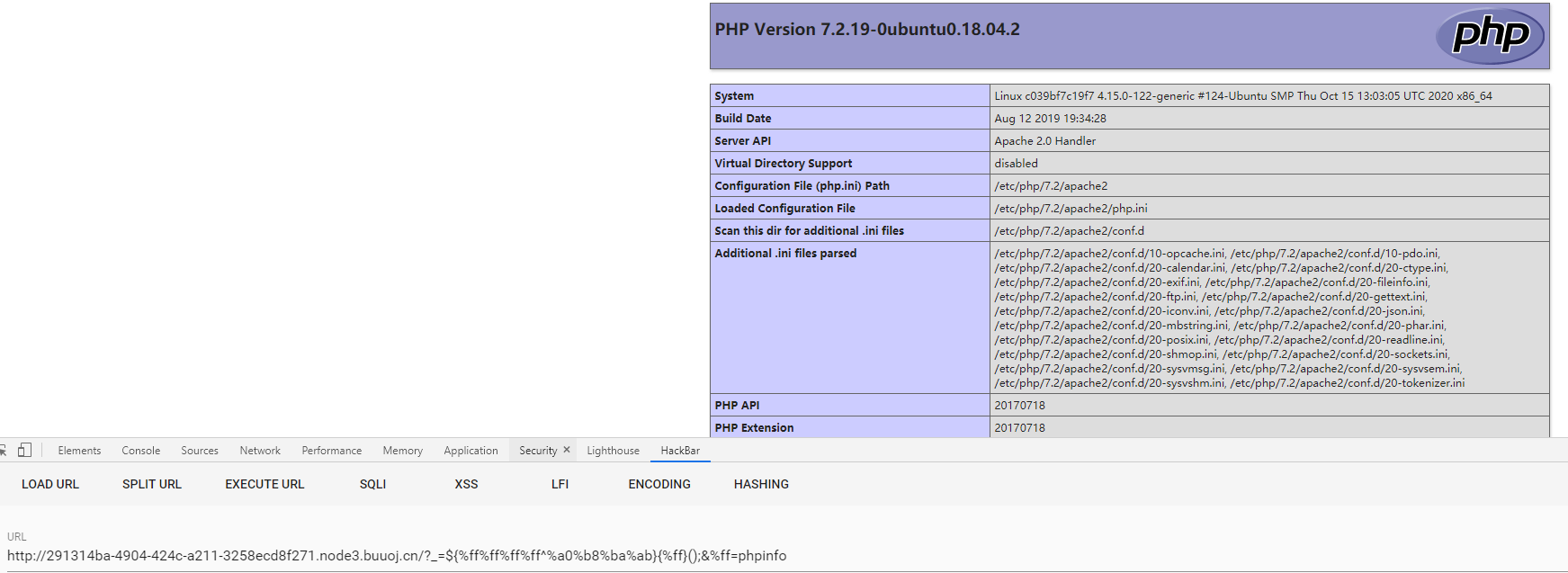Screen dimensions: 1568x573
Task: Click the SPLIT URL button
Action: coord(152,484)
